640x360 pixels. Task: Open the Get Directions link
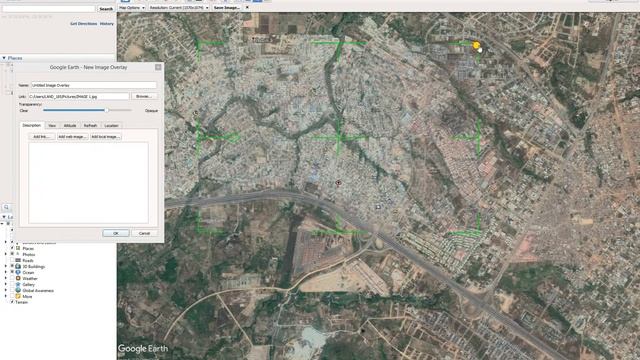(84, 24)
